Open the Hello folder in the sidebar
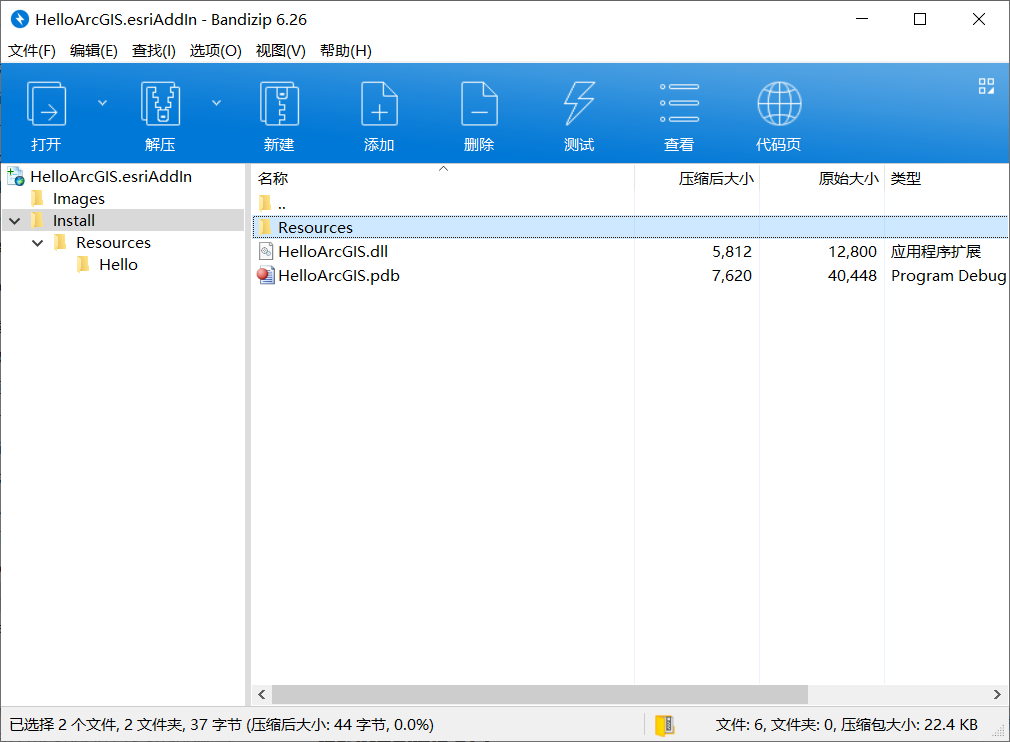The height and width of the screenshot is (742, 1010). (118, 264)
